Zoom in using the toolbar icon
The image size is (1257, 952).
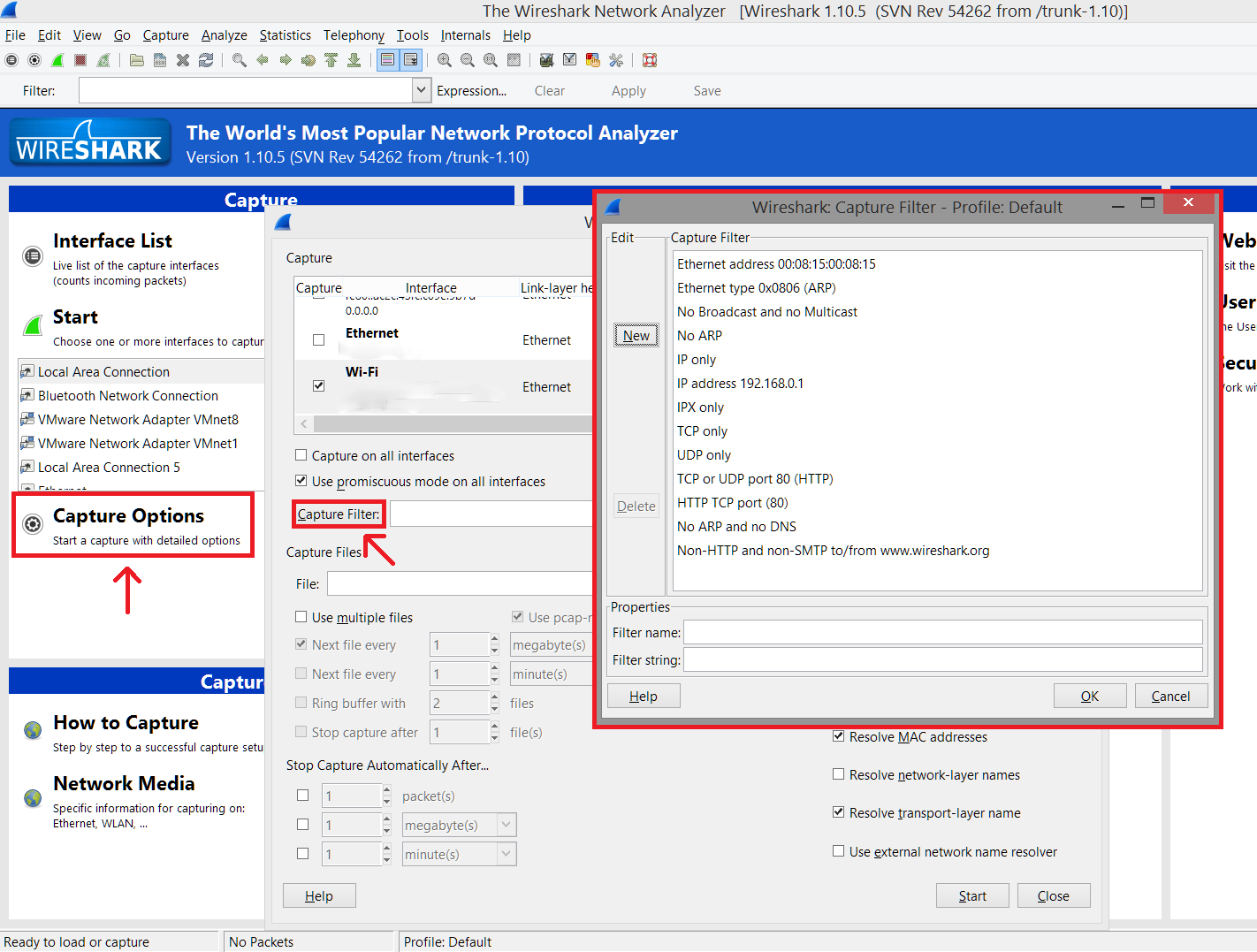pos(445,60)
